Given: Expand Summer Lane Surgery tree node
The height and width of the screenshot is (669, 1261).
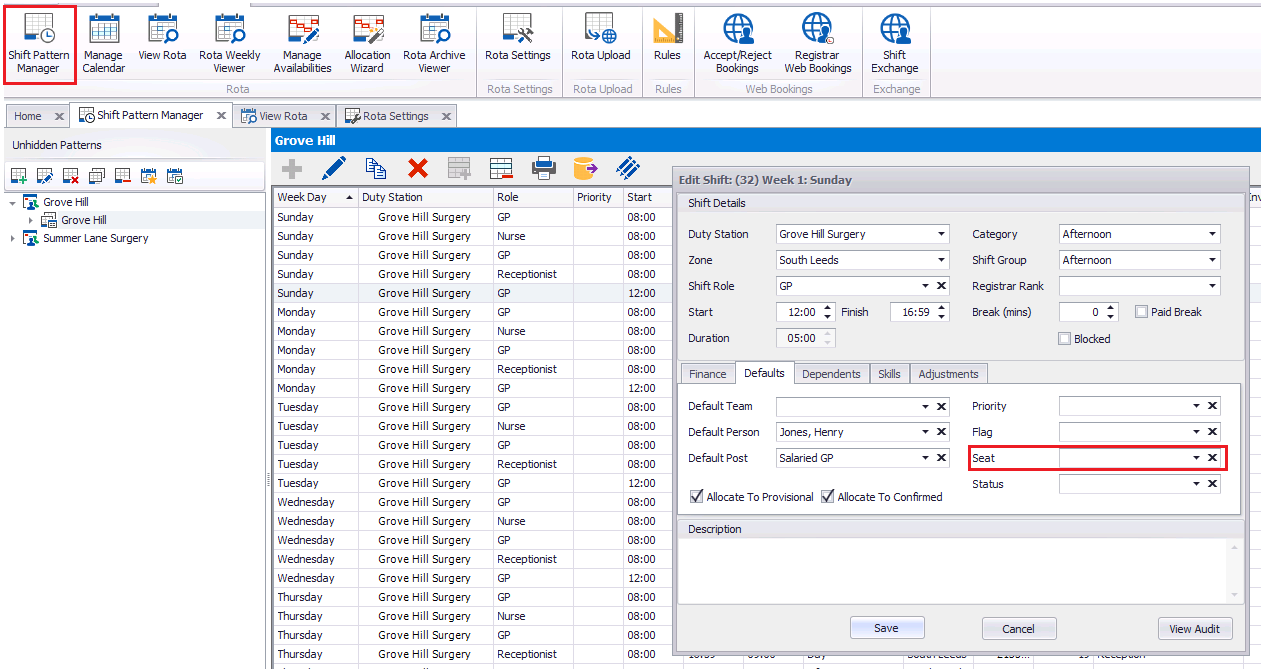Looking at the screenshot, I should (13, 238).
